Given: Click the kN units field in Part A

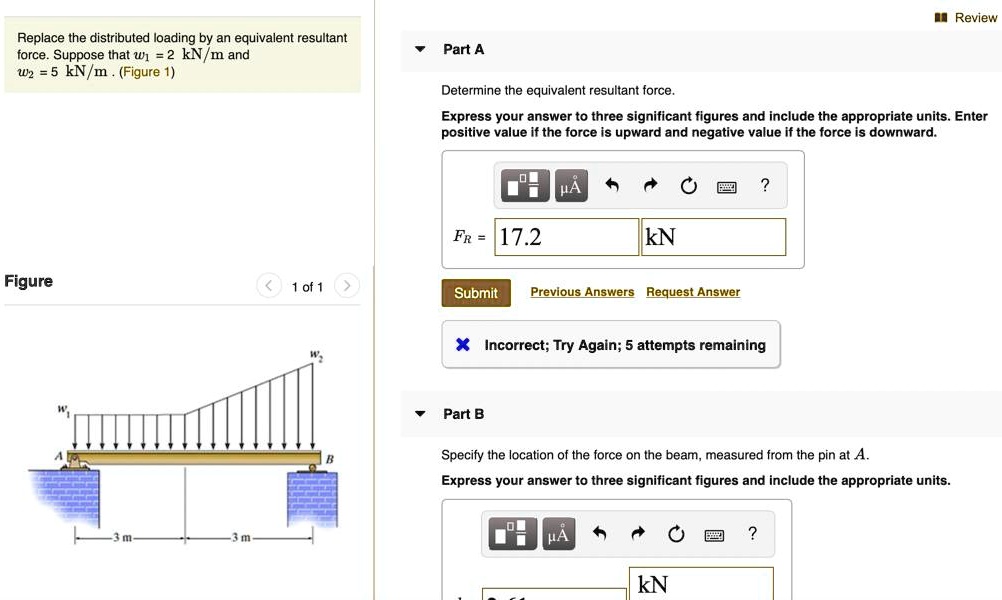Looking at the screenshot, I should click(x=712, y=236).
